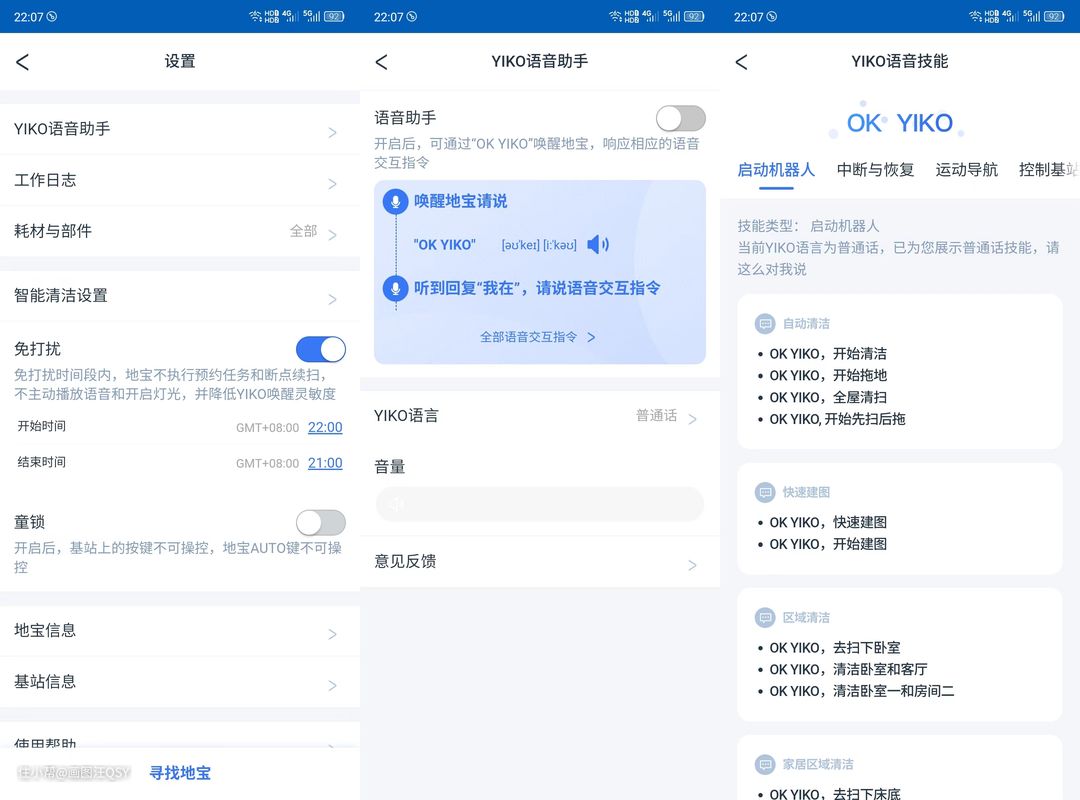Viewport: 1080px width, 800px height.
Task: Expand 耗材与部件 settings row
Action: click(x=180, y=231)
